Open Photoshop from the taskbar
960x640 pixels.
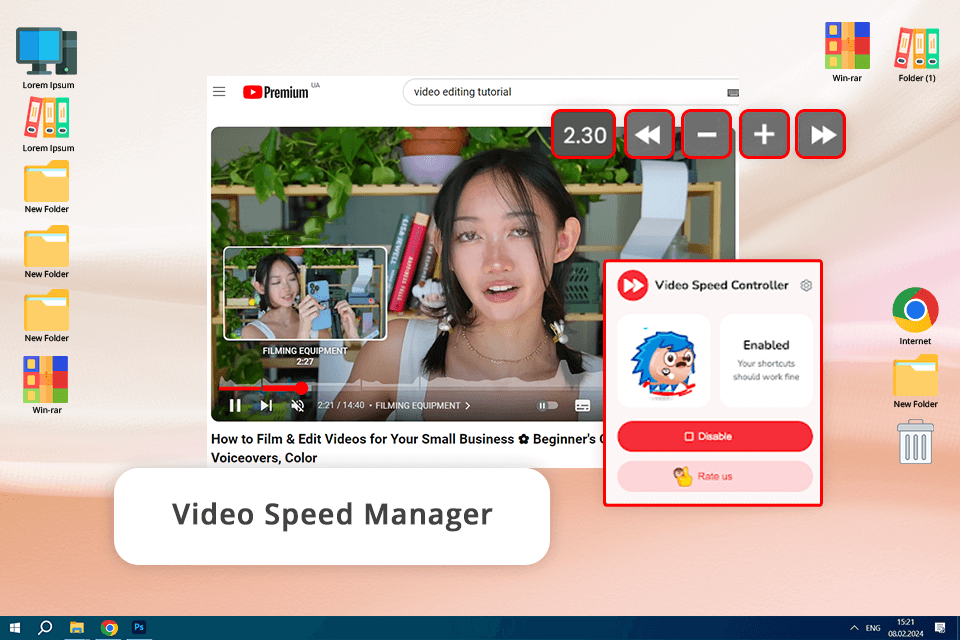pos(139,628)
